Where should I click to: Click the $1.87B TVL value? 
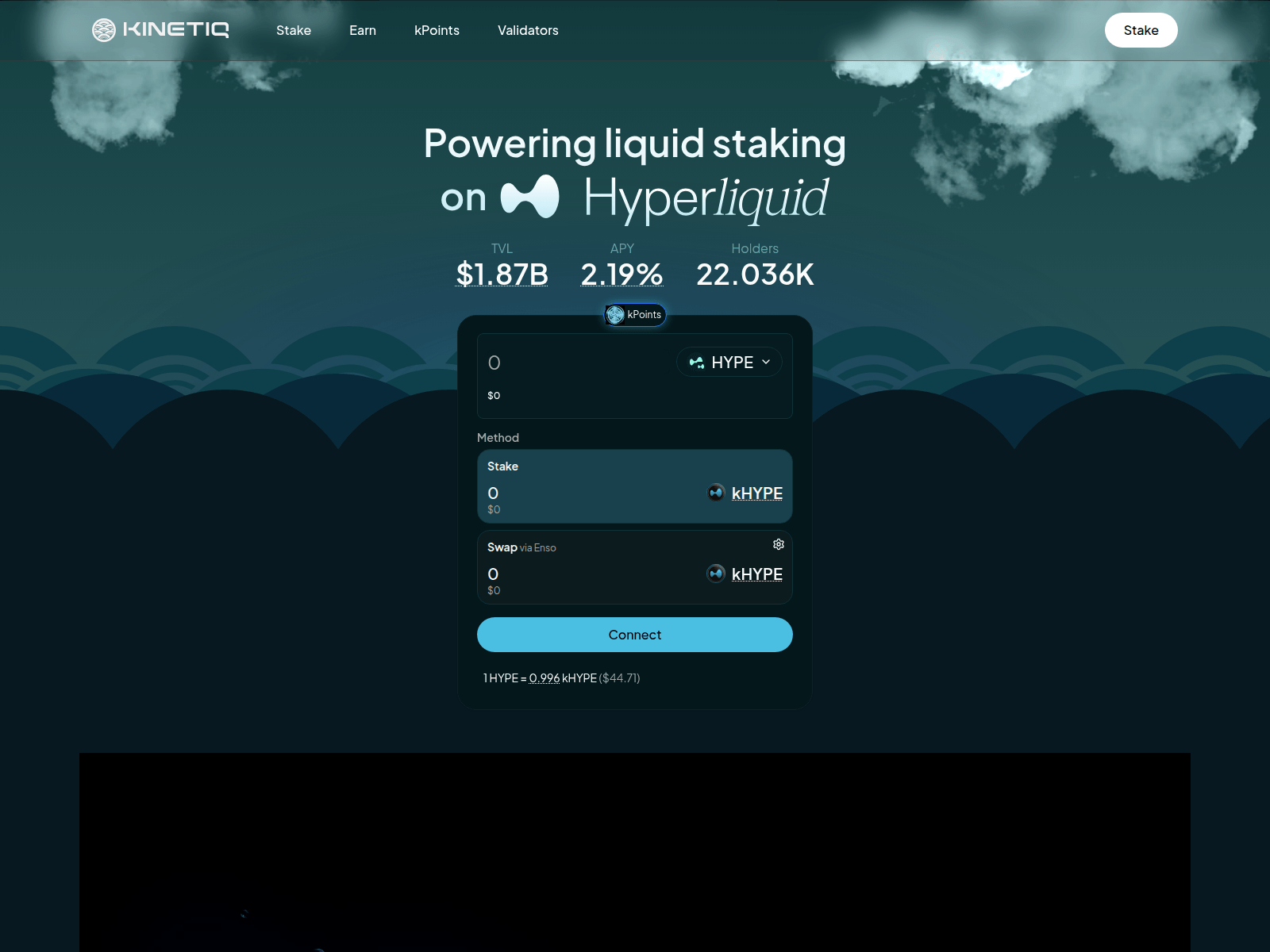[502, 274]
